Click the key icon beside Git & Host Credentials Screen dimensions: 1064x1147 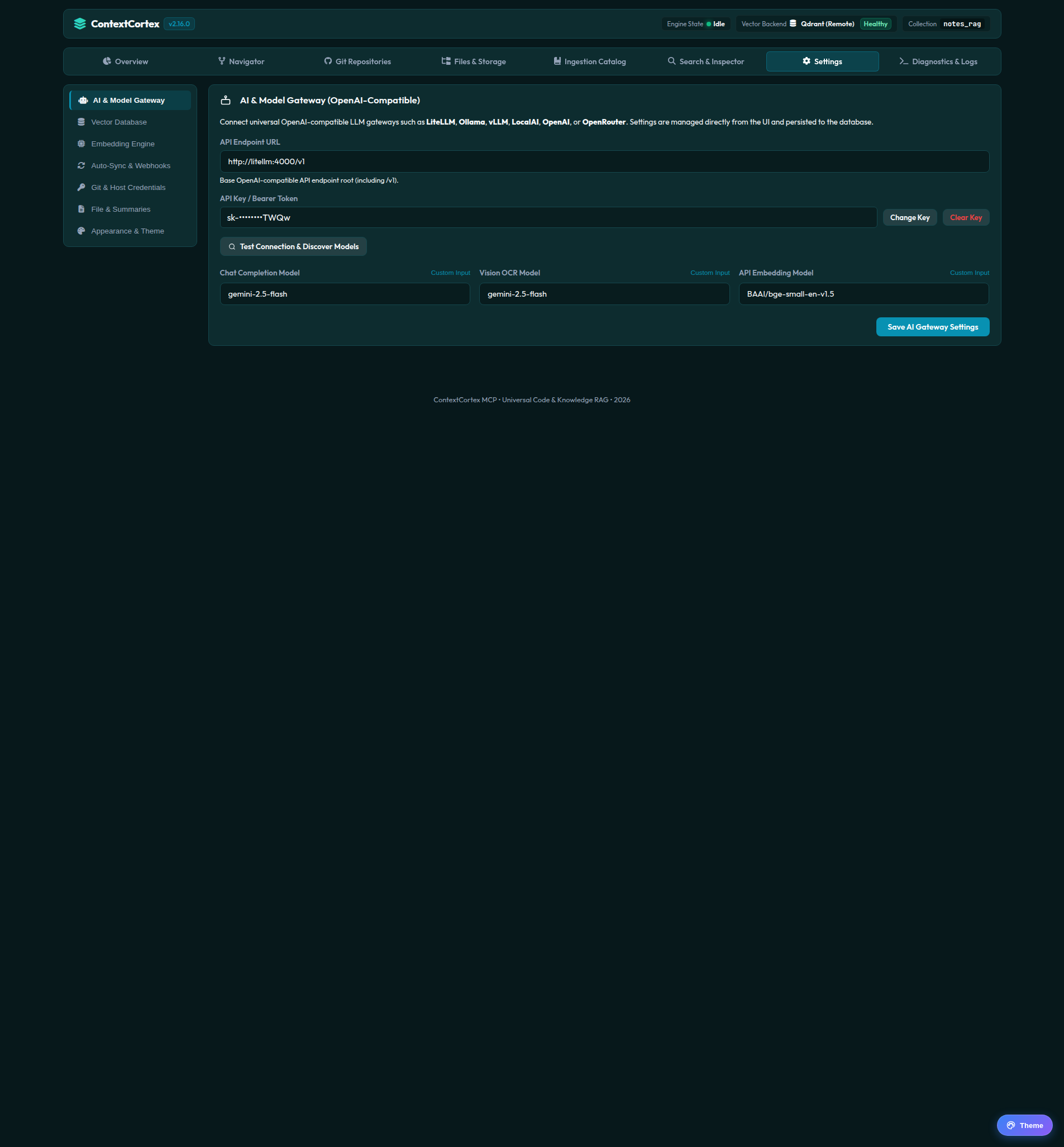tap(81, 188)
